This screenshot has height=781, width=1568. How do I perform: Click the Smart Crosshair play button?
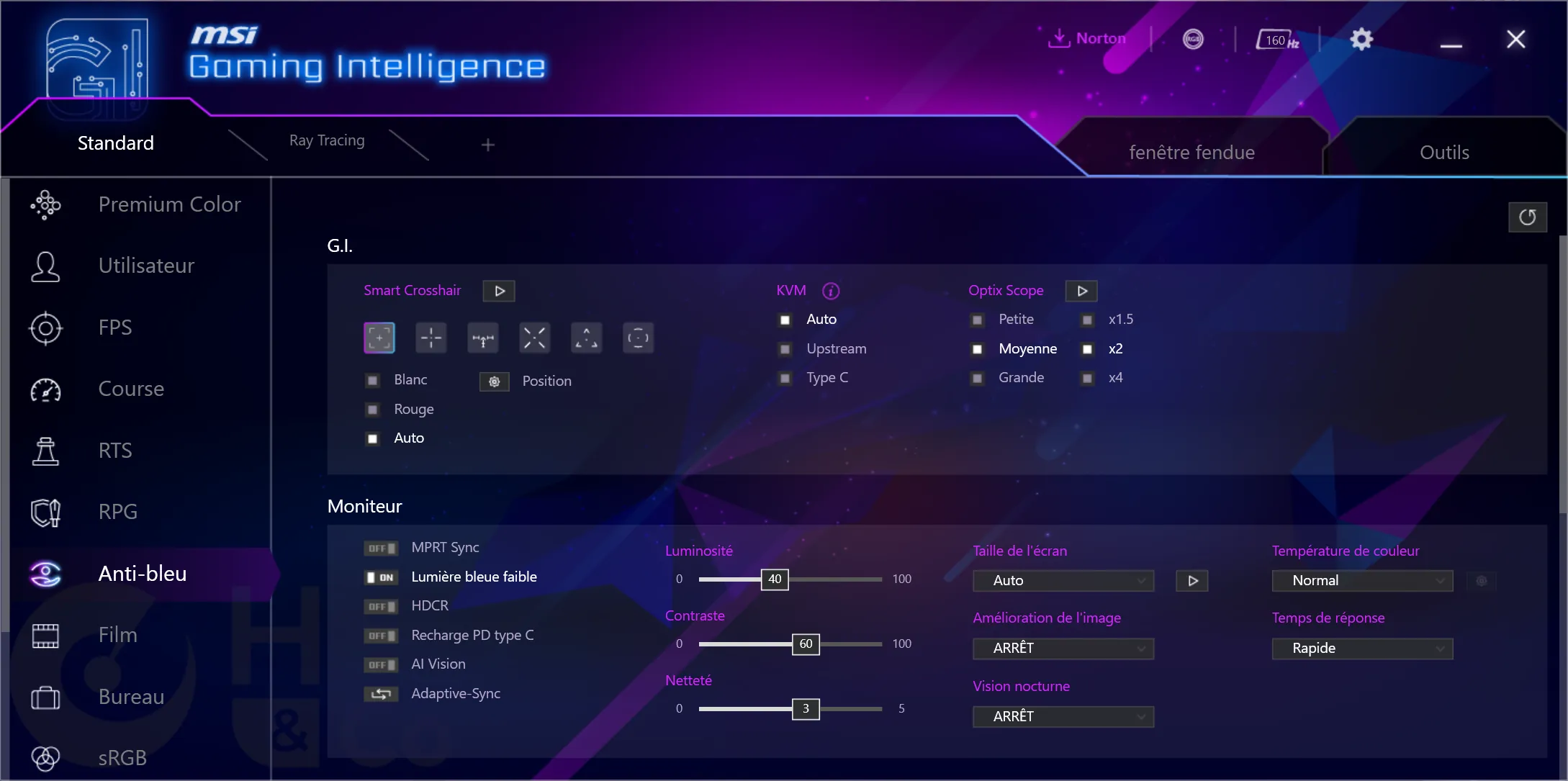[x=499, y=291]
